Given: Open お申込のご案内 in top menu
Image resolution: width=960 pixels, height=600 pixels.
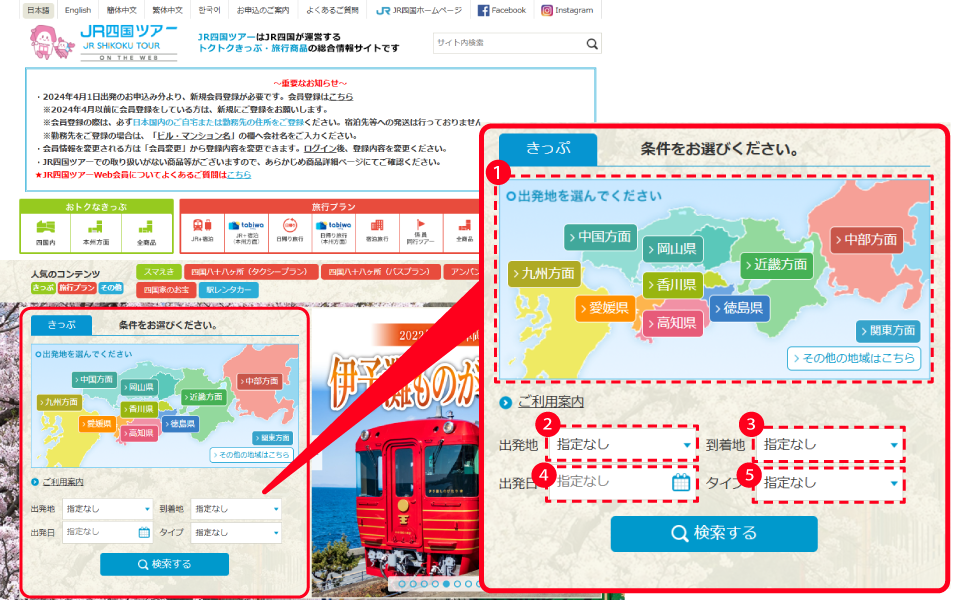Looking at the screenshot, I should tap(263, 10).
